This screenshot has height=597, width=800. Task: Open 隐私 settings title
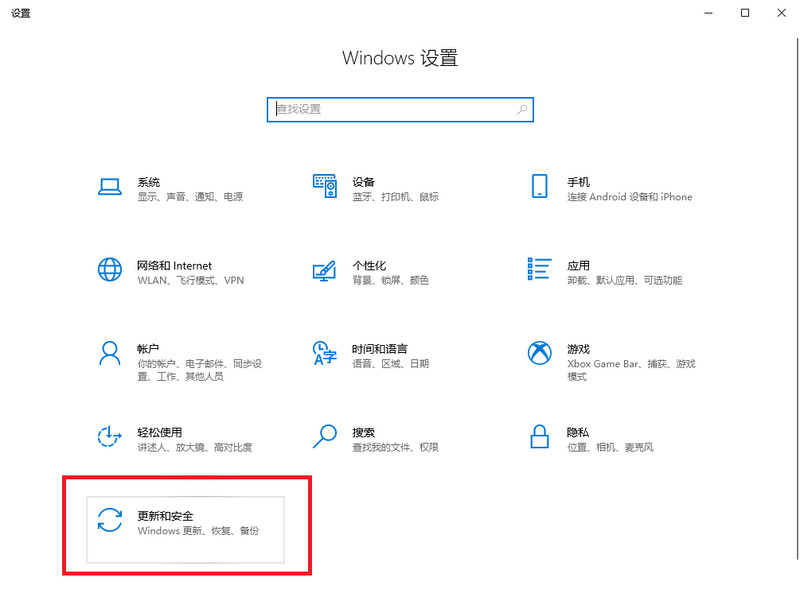(578, 433)
